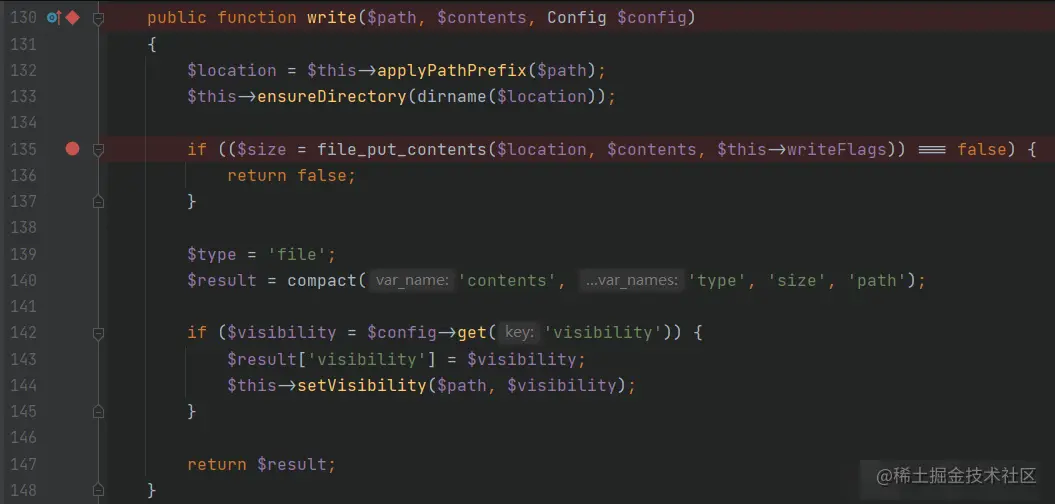Collapse the write function fold marker at line 130
The image size is (1055, 504).
tap(98, 18)
